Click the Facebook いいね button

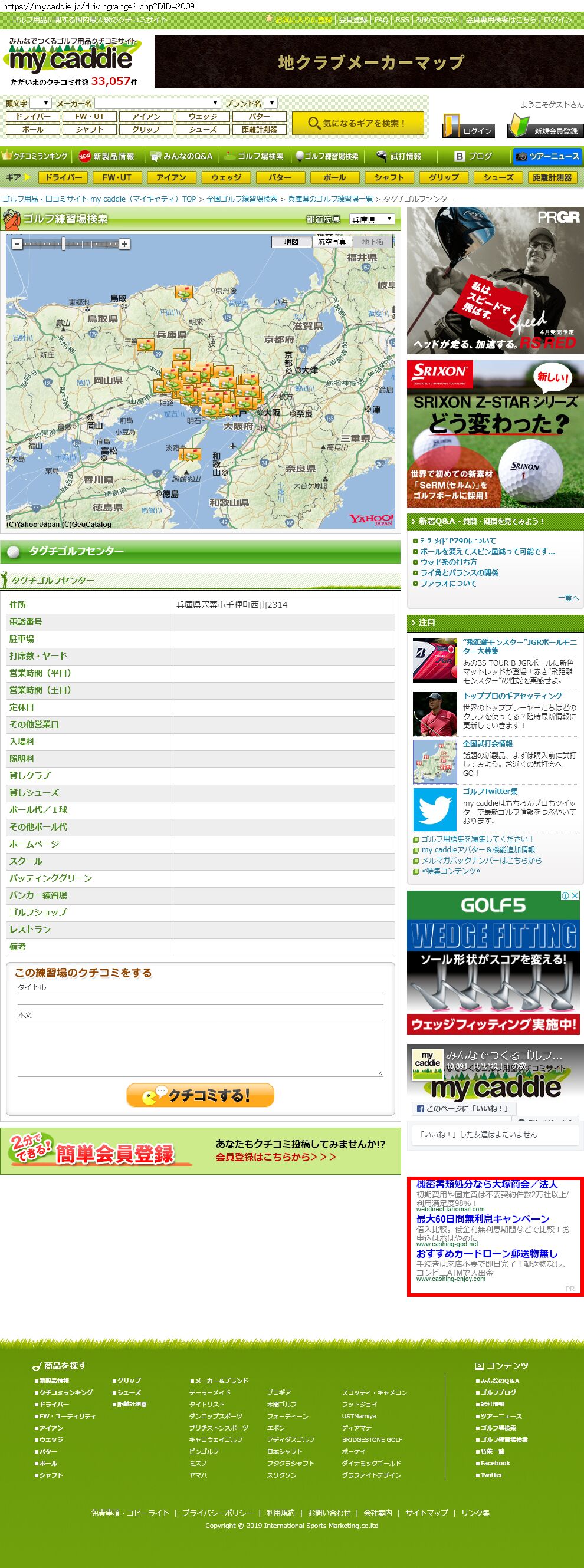tap(464, 1108)
